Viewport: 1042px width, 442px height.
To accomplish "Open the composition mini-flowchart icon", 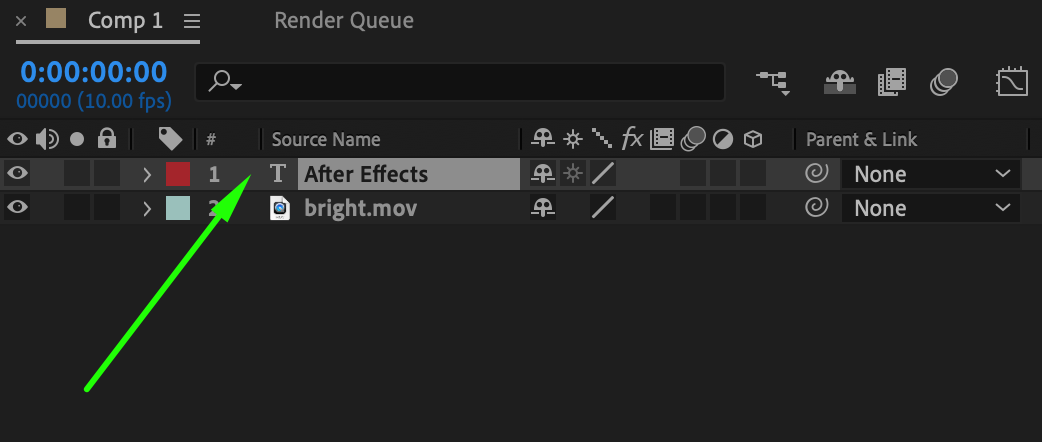I will click(x=774, y=82).
